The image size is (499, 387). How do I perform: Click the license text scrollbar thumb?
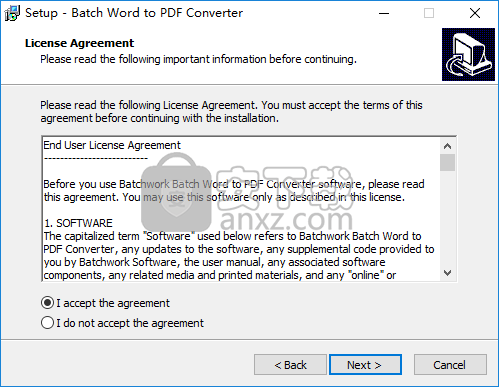tap(448, 162)
